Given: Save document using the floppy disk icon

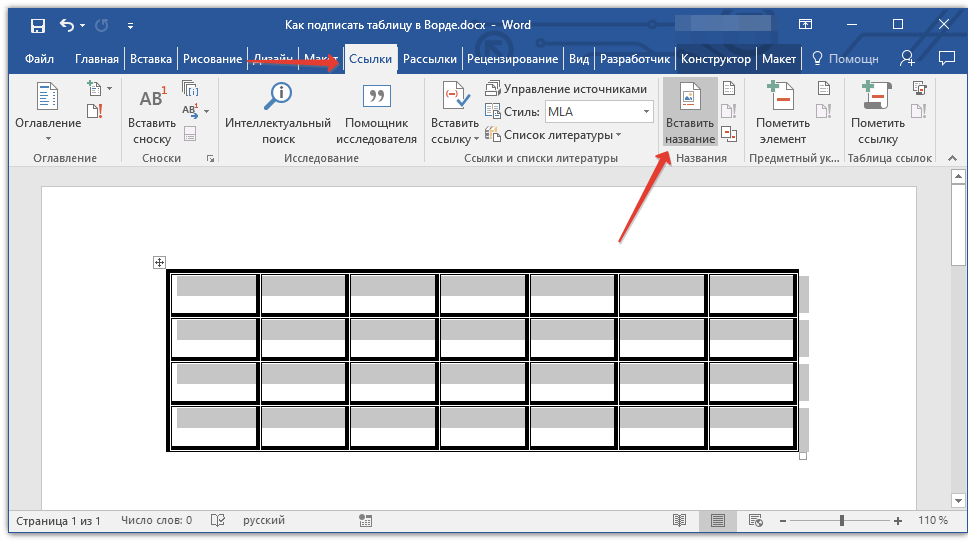Looking at the screenshot, I should coord(37,25).
